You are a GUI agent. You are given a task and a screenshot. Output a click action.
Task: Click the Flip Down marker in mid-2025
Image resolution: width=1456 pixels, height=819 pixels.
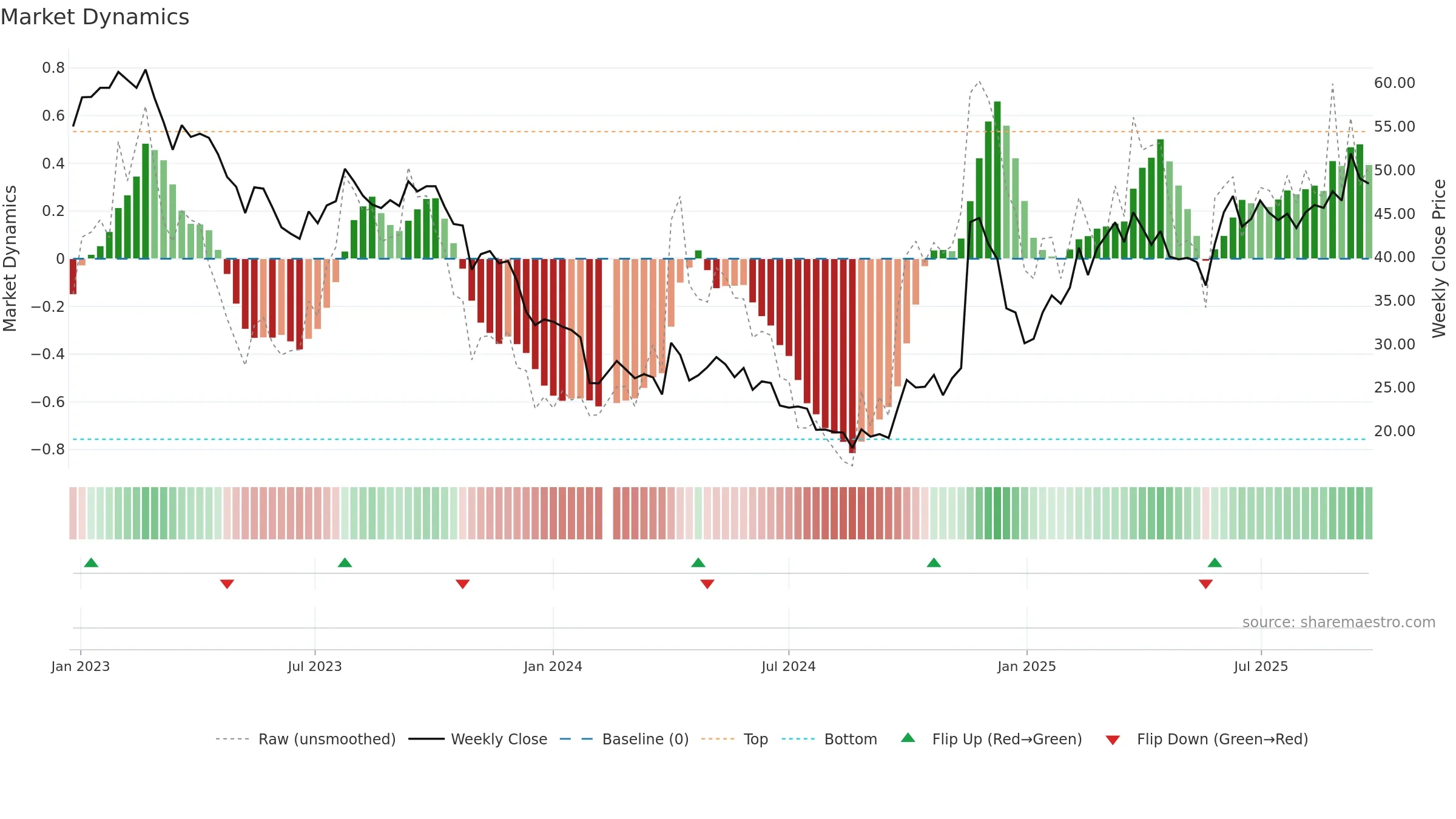(x=1205, y=584)
